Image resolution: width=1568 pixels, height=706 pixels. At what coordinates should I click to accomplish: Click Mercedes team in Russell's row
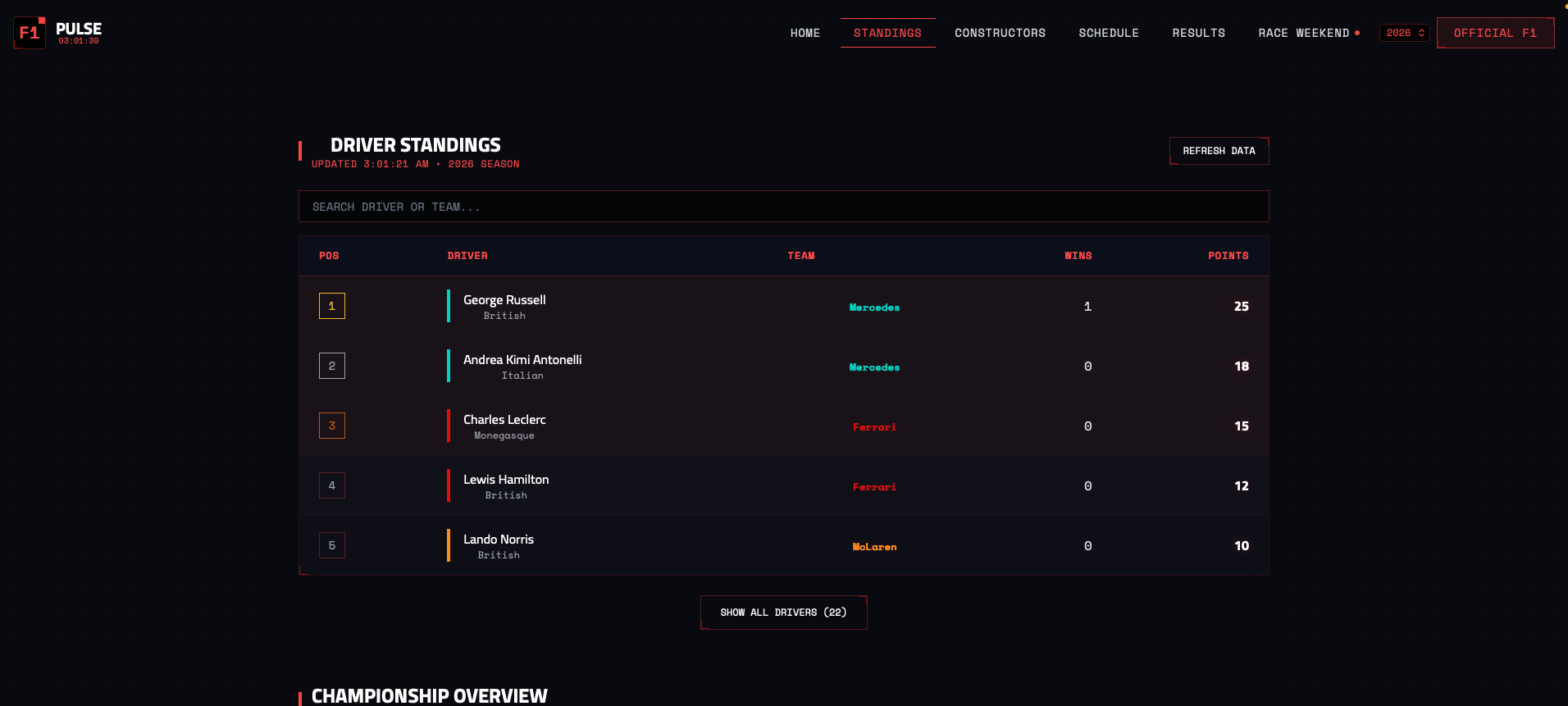(874, 307)
